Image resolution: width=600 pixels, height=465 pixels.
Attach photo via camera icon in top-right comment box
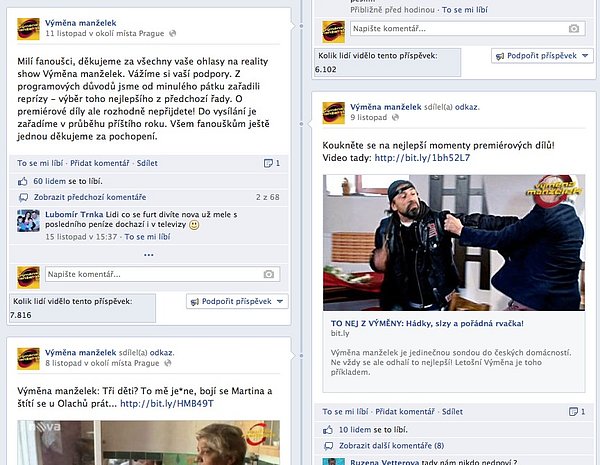click(x=574, y=29)
